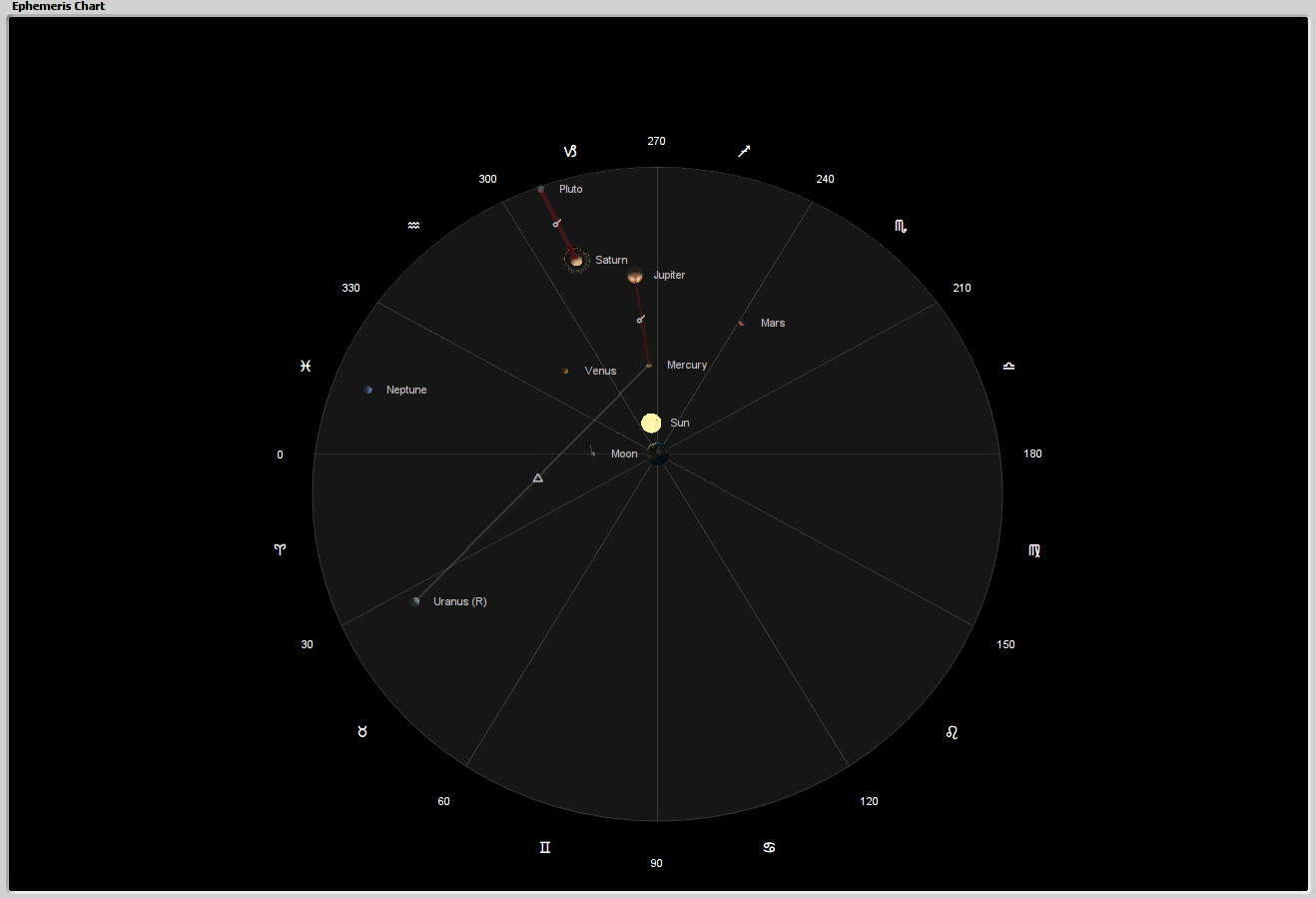Click the Saturn planet icon

tap(576, 261)
